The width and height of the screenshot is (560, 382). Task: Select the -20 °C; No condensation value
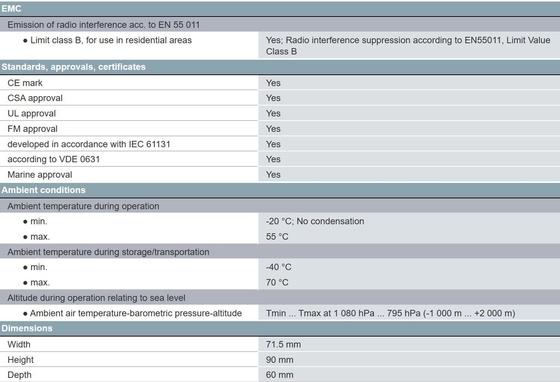pos(315,221)
